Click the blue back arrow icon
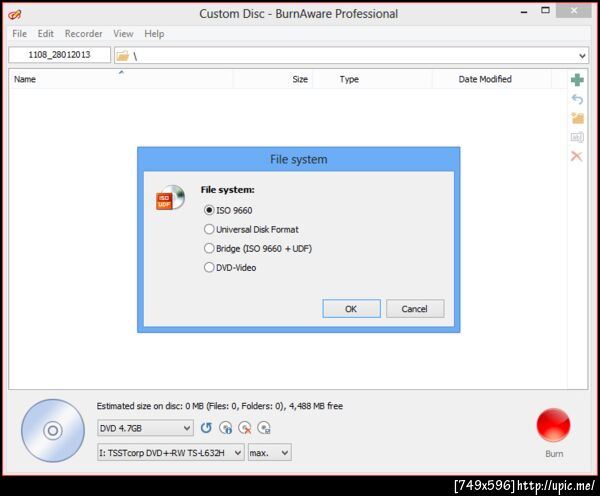600x496 pixels. (577, 100)
